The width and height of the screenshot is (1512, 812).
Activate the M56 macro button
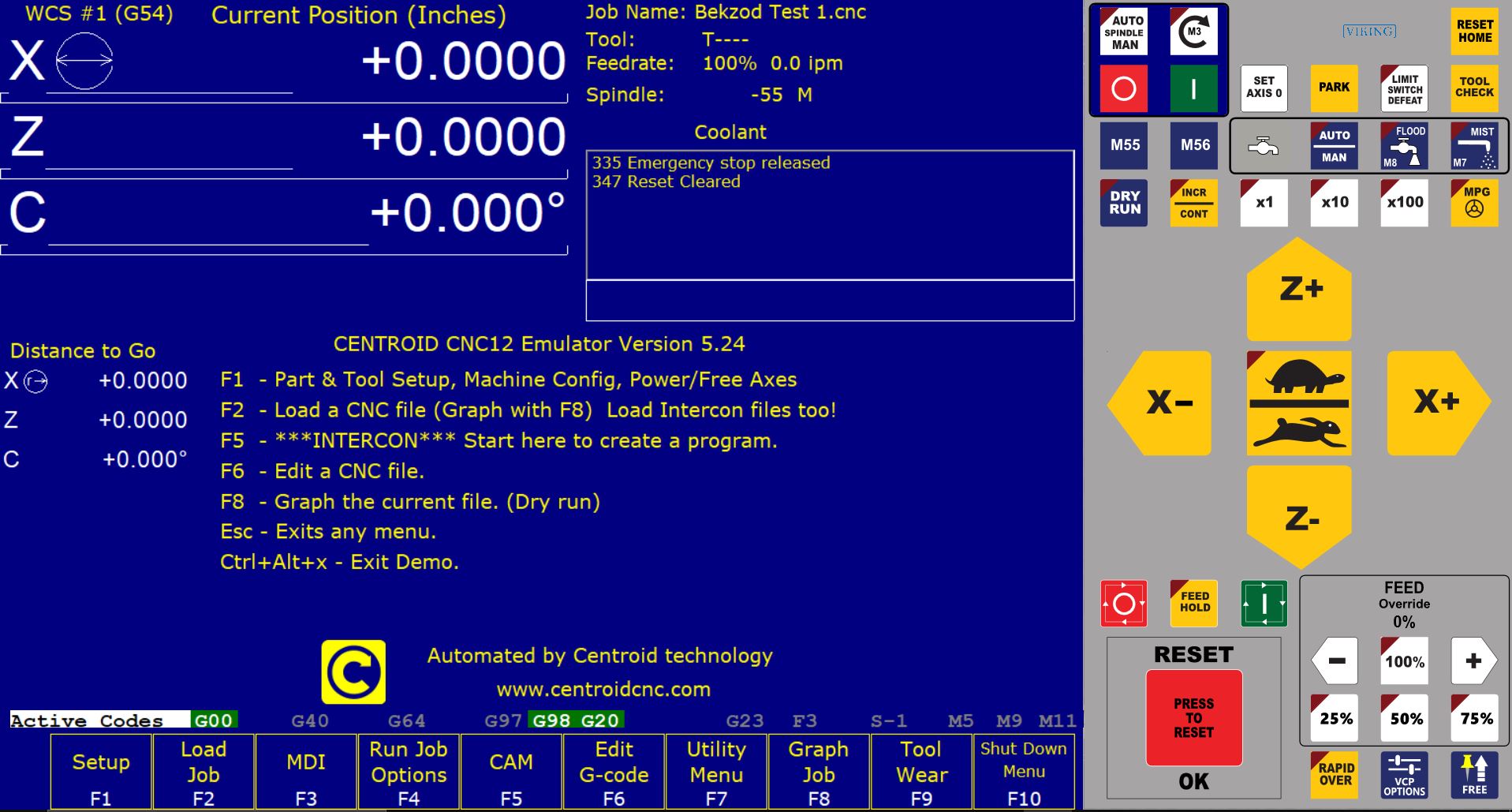tap(1193, 145)
